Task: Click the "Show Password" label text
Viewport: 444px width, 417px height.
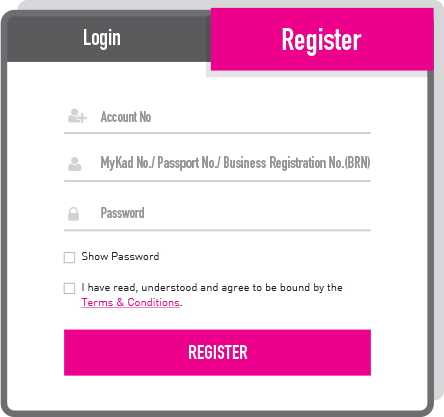Action: (120, 256)
